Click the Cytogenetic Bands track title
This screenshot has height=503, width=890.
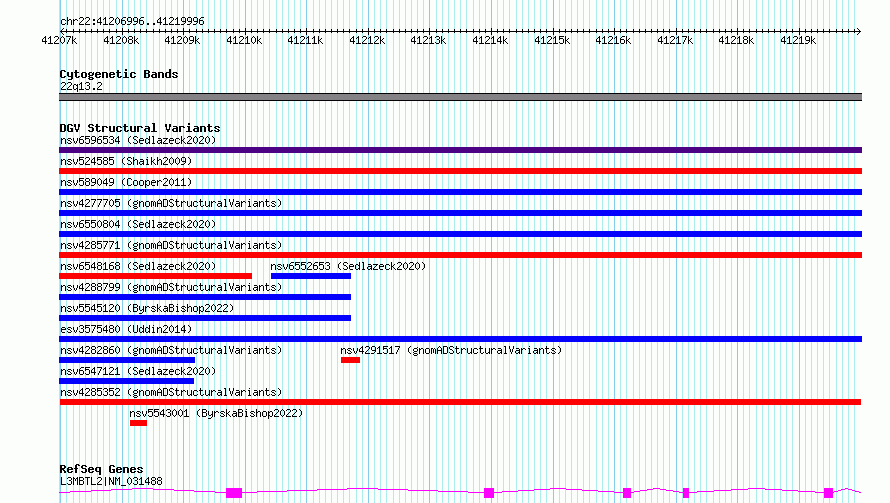(119, 74)
